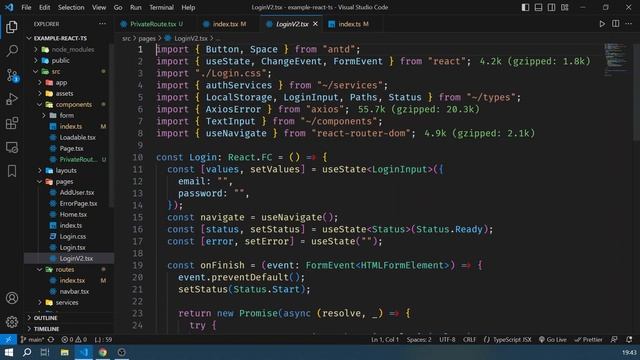Click Spaces: 2 indentation setting

[419, 340]
